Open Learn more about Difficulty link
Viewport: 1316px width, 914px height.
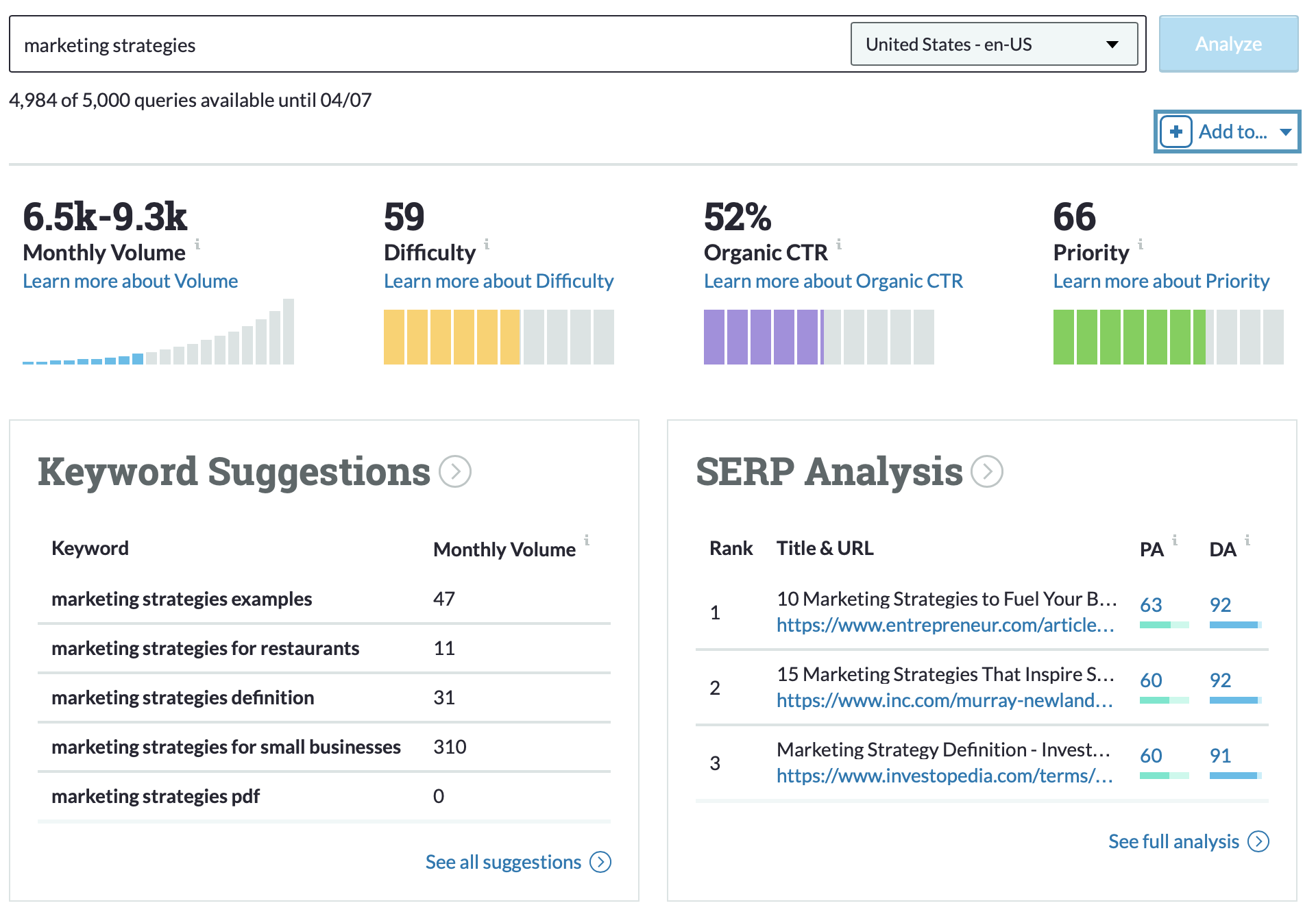(498, 281)
